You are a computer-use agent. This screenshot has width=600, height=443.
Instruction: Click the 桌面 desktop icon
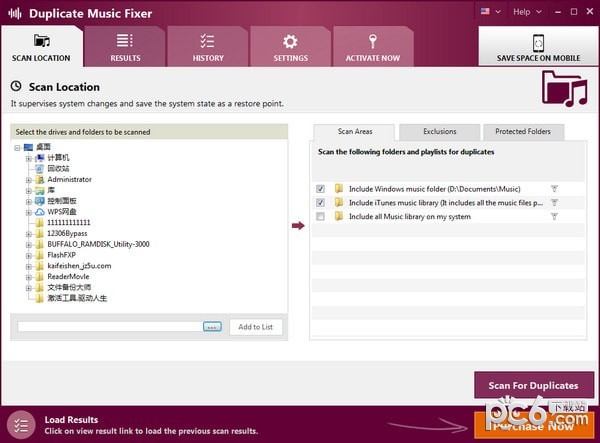(x=28, y=147)
